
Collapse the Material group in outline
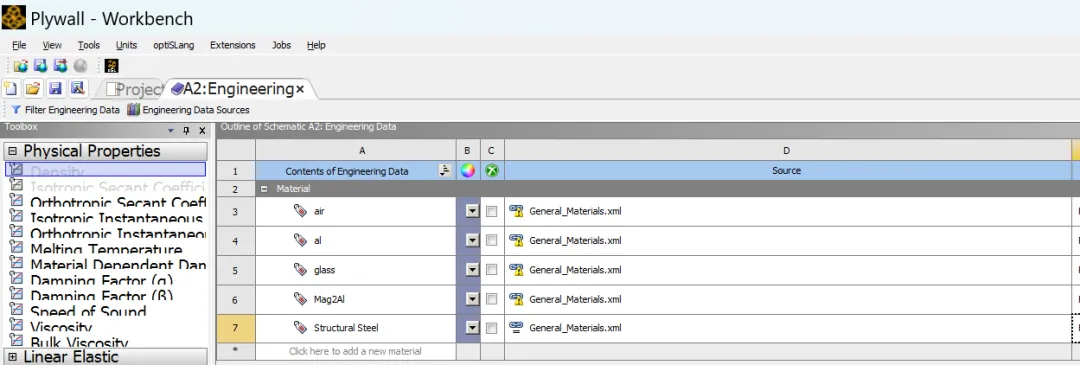click(264, 188)
